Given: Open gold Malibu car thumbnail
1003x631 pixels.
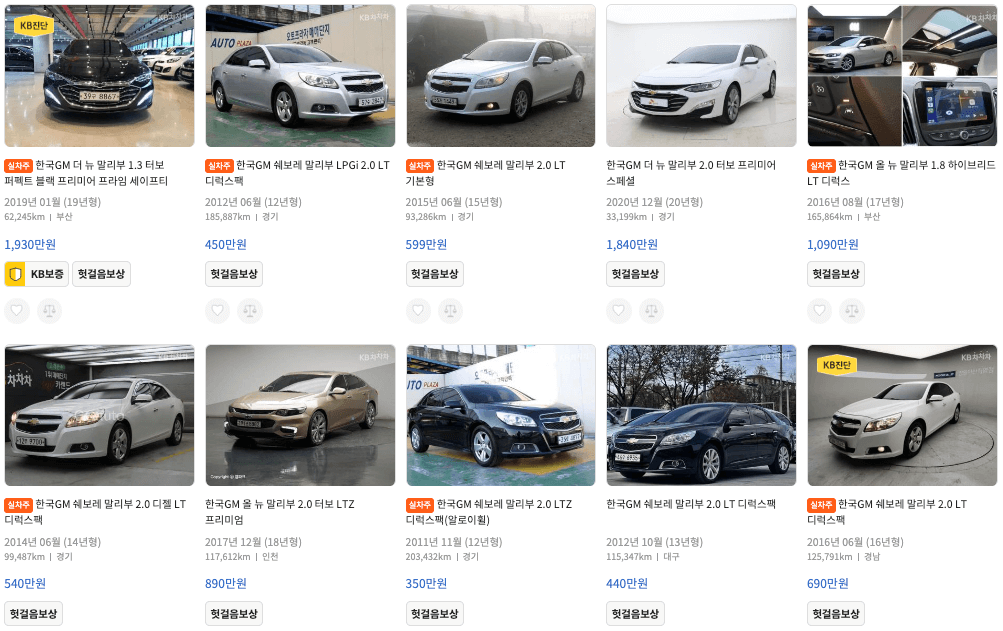Looking at the screenshot, I should 300,415.
